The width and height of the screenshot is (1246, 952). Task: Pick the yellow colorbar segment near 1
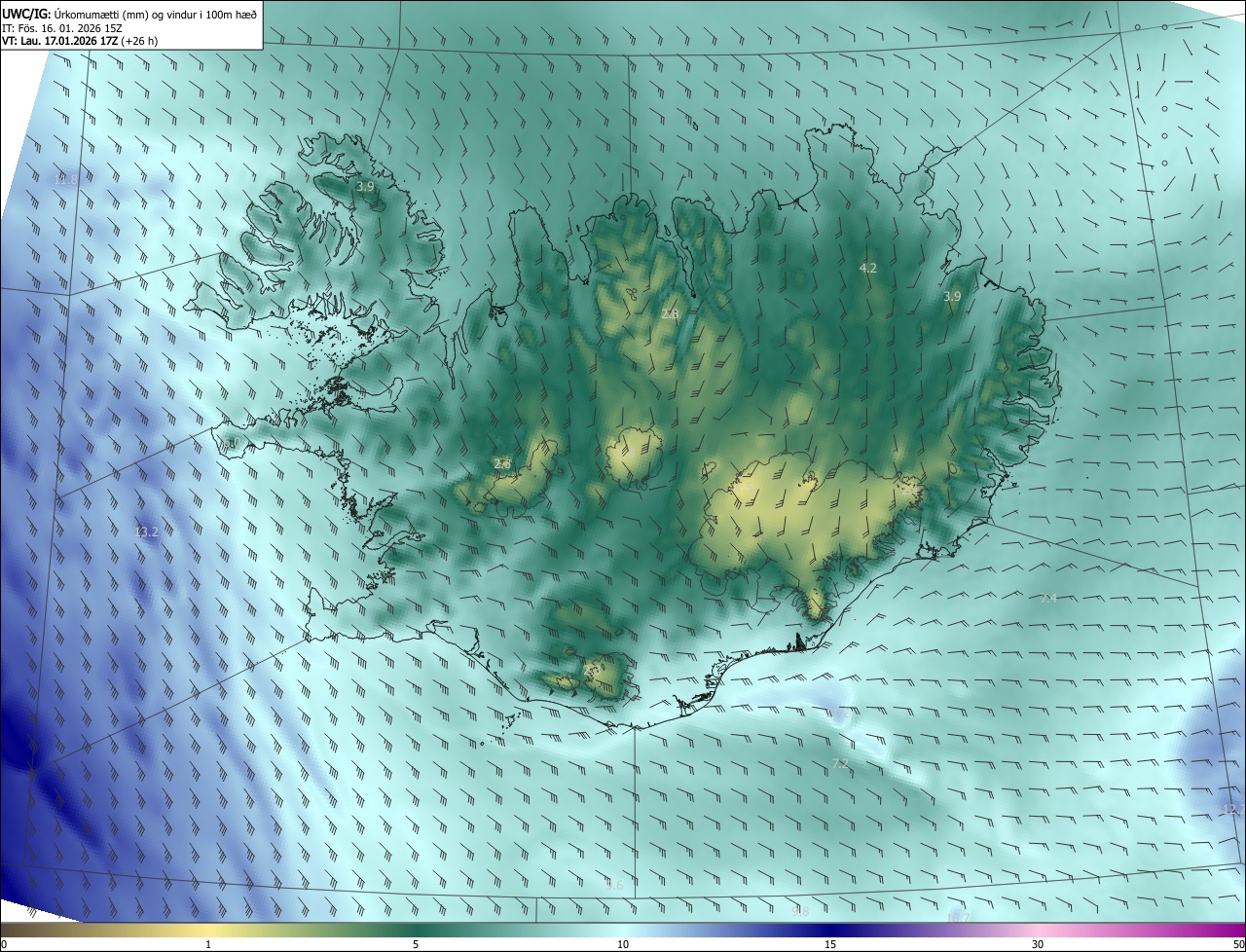[208, 930]
